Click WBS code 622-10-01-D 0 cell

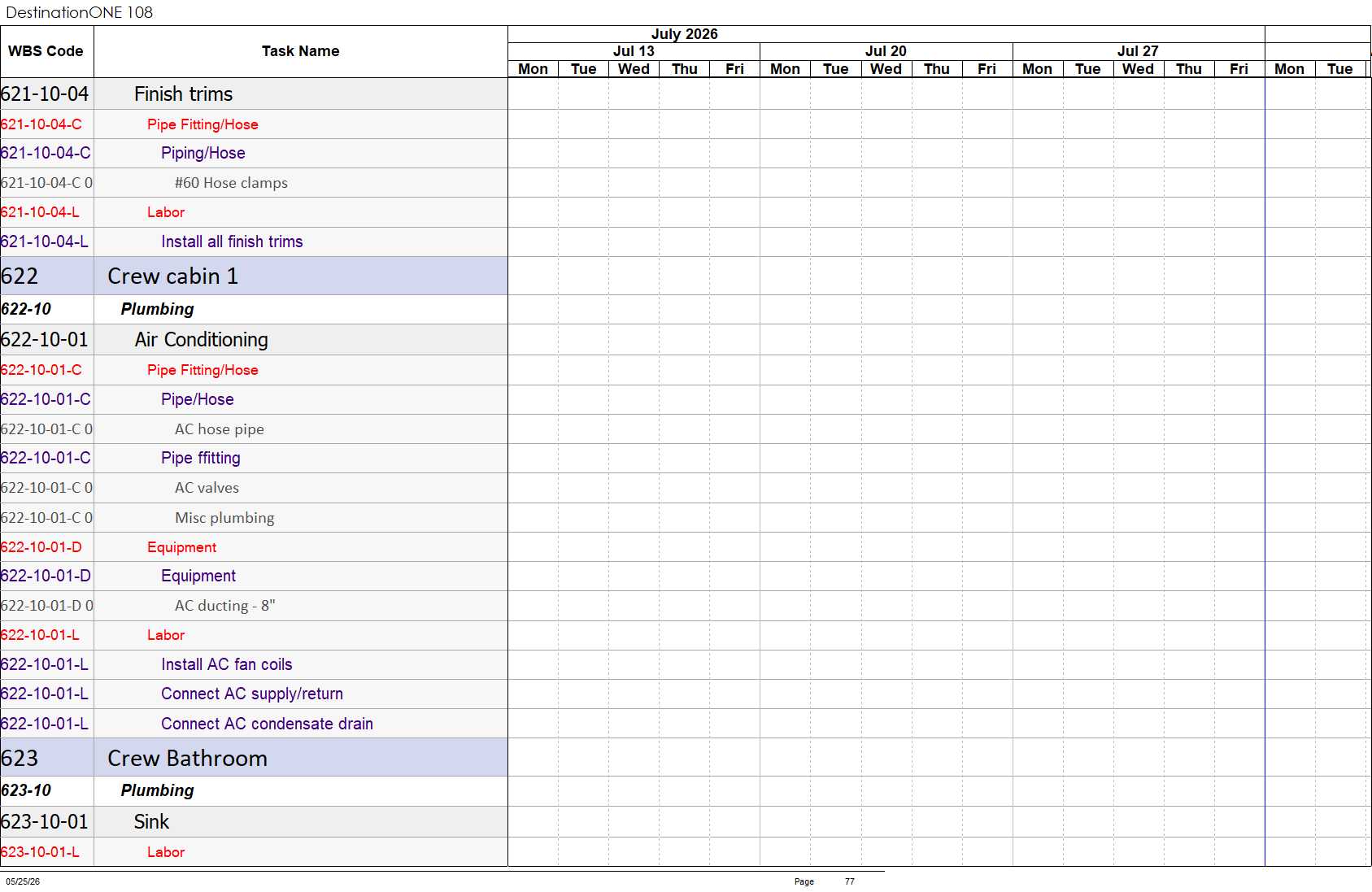point(46,606)
